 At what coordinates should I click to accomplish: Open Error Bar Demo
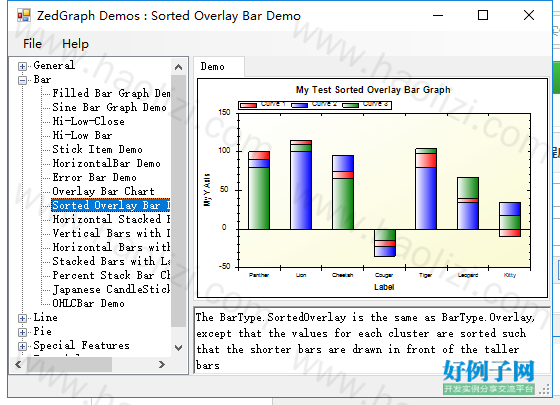(x=94, y=177)
